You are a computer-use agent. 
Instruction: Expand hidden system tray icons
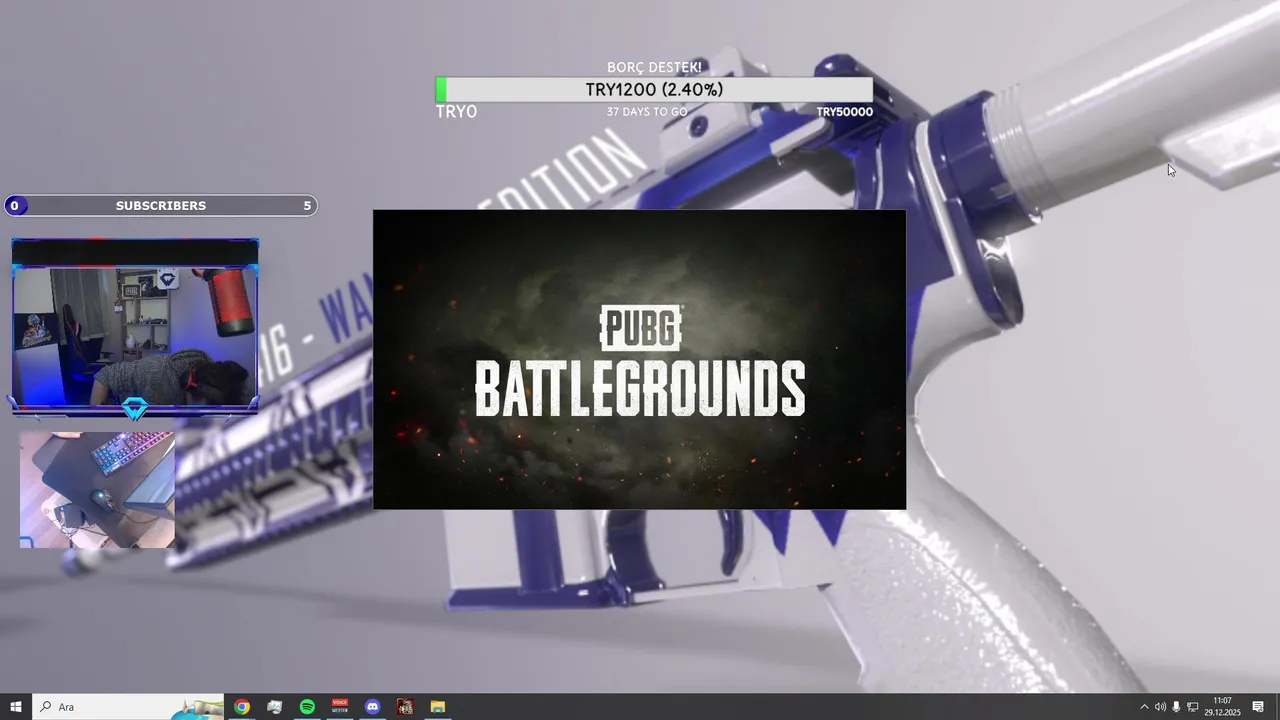click(1144, 707)
